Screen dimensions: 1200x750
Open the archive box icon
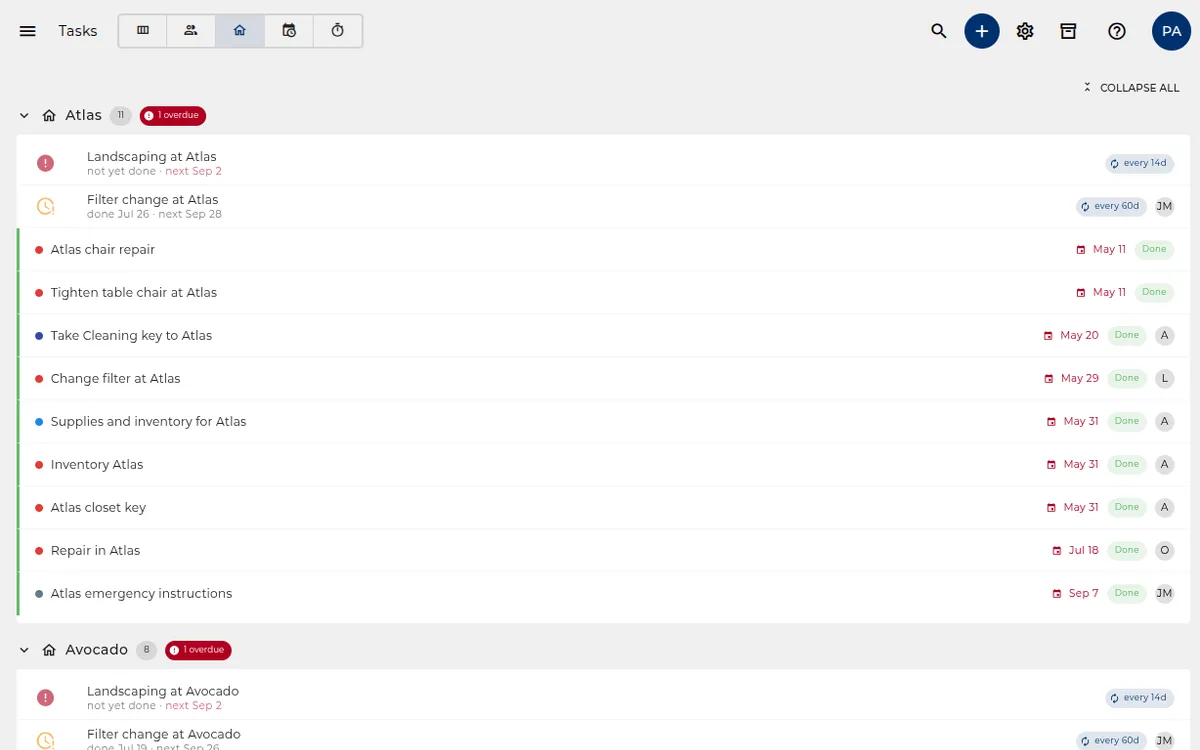[1068, 31]
